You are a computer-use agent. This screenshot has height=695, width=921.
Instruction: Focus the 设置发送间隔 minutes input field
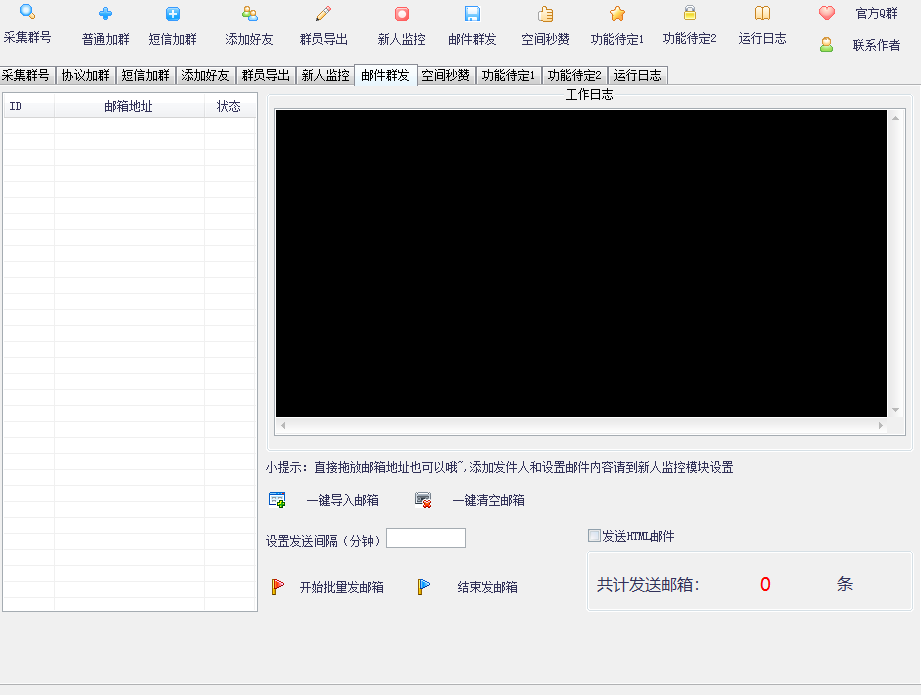pos(426,538)
